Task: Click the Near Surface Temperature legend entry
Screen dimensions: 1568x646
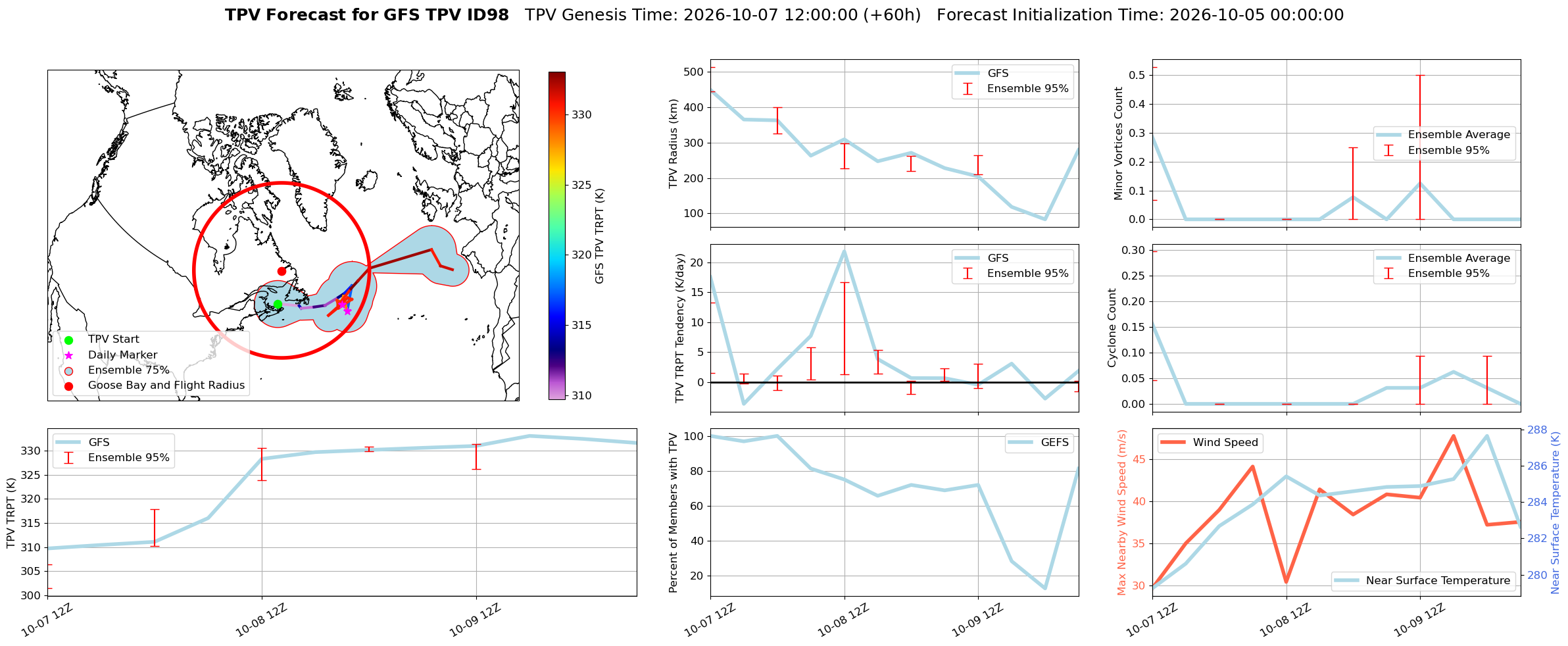Action: click(1423, 581)
